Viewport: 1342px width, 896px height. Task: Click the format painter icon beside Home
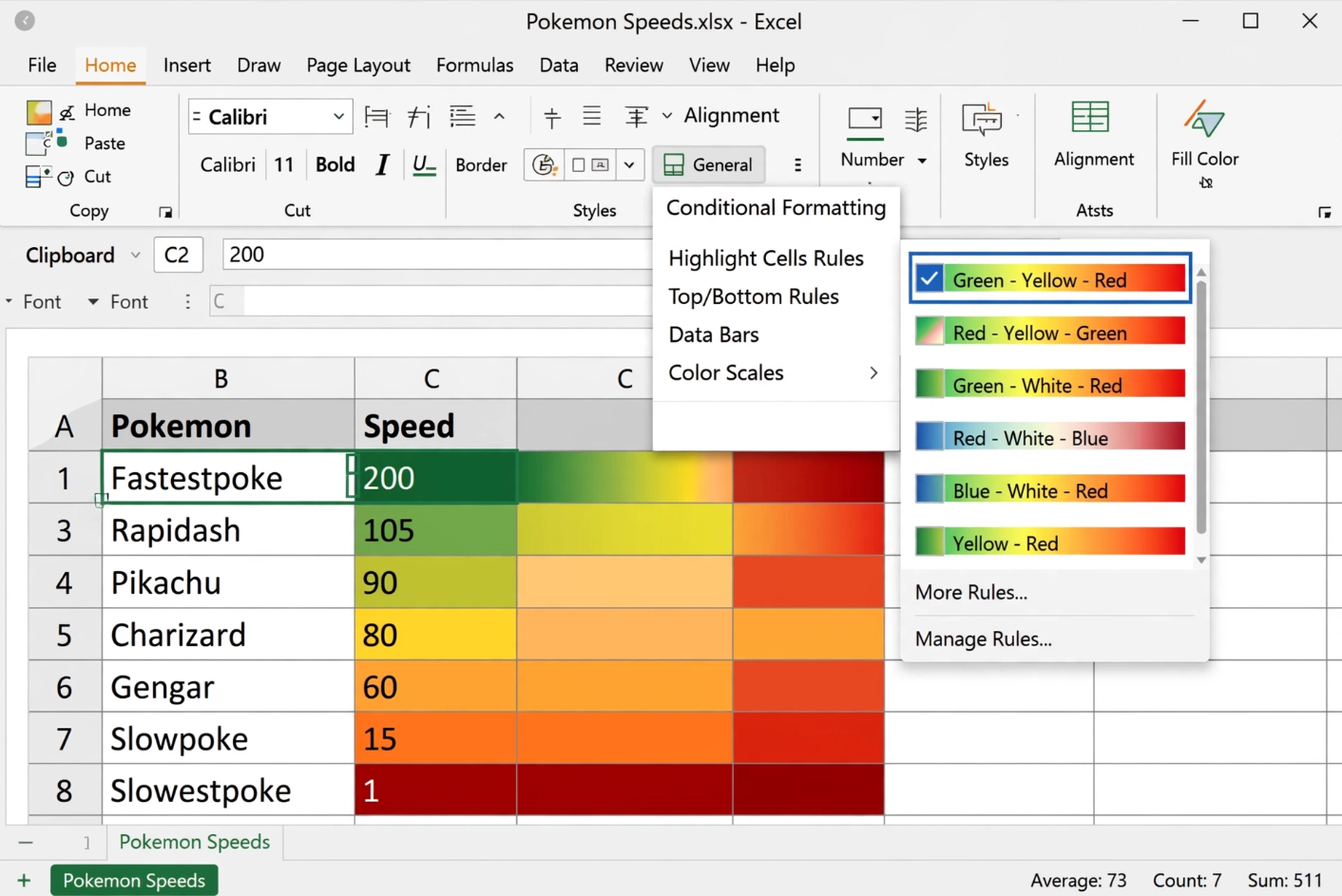click(67, 112)
